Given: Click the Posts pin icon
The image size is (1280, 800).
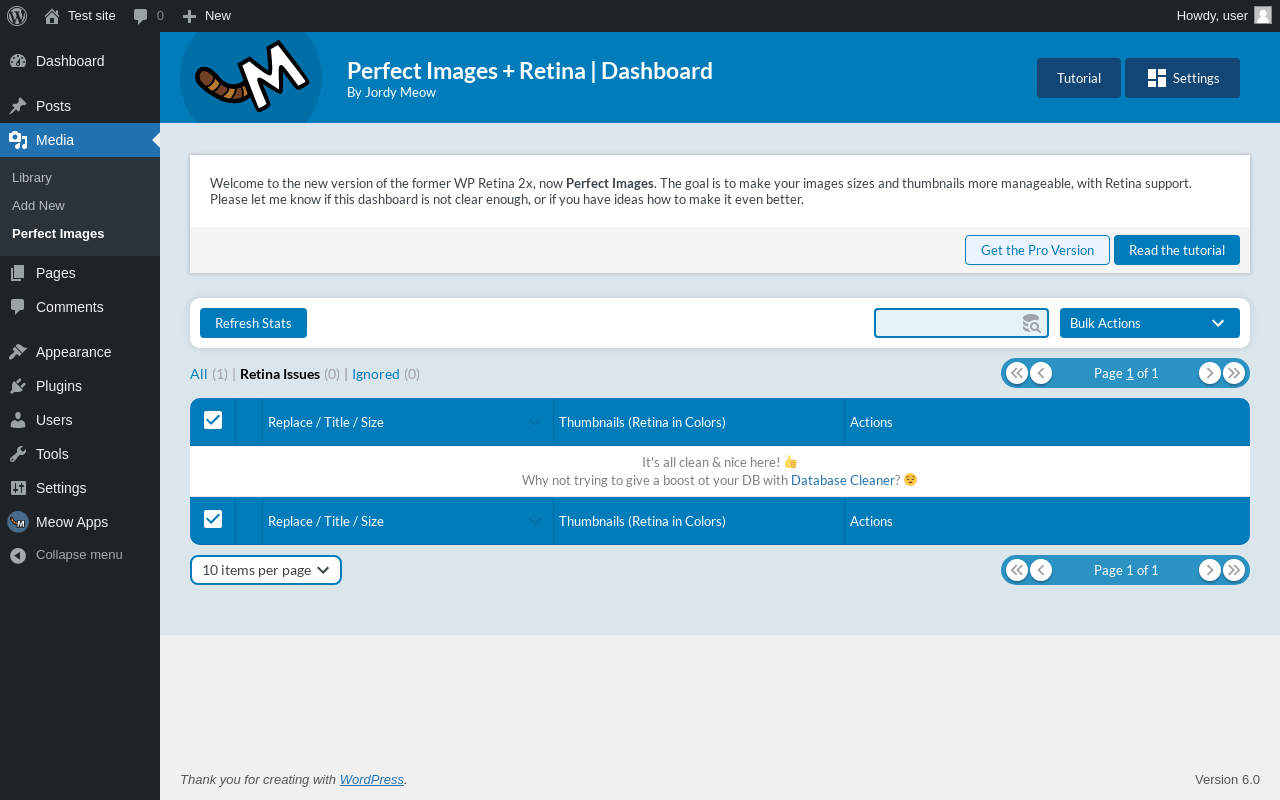Looking at the screenshot, I should click(18, 106).
